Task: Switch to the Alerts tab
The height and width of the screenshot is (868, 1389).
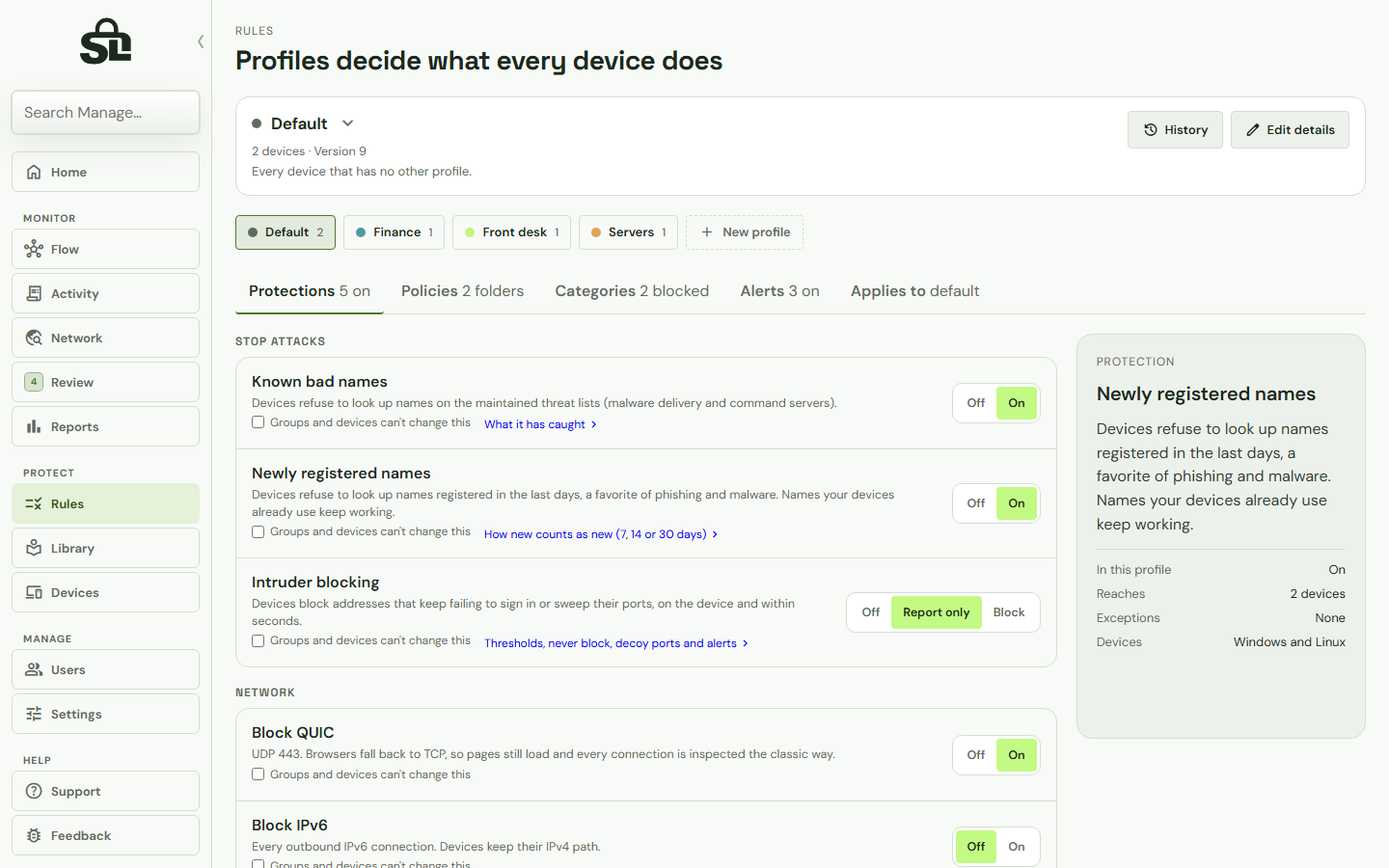Action: point(779,291)
